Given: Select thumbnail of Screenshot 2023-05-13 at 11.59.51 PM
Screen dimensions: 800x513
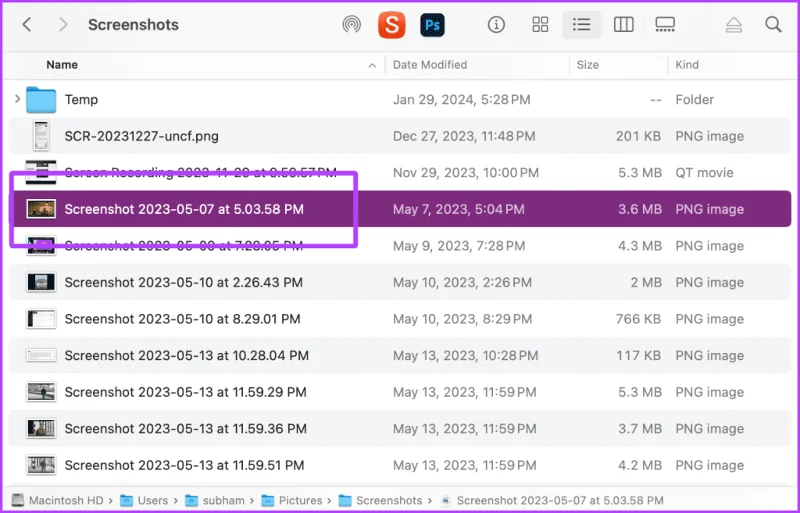Looking at the screenshot, I should (41, 465).
